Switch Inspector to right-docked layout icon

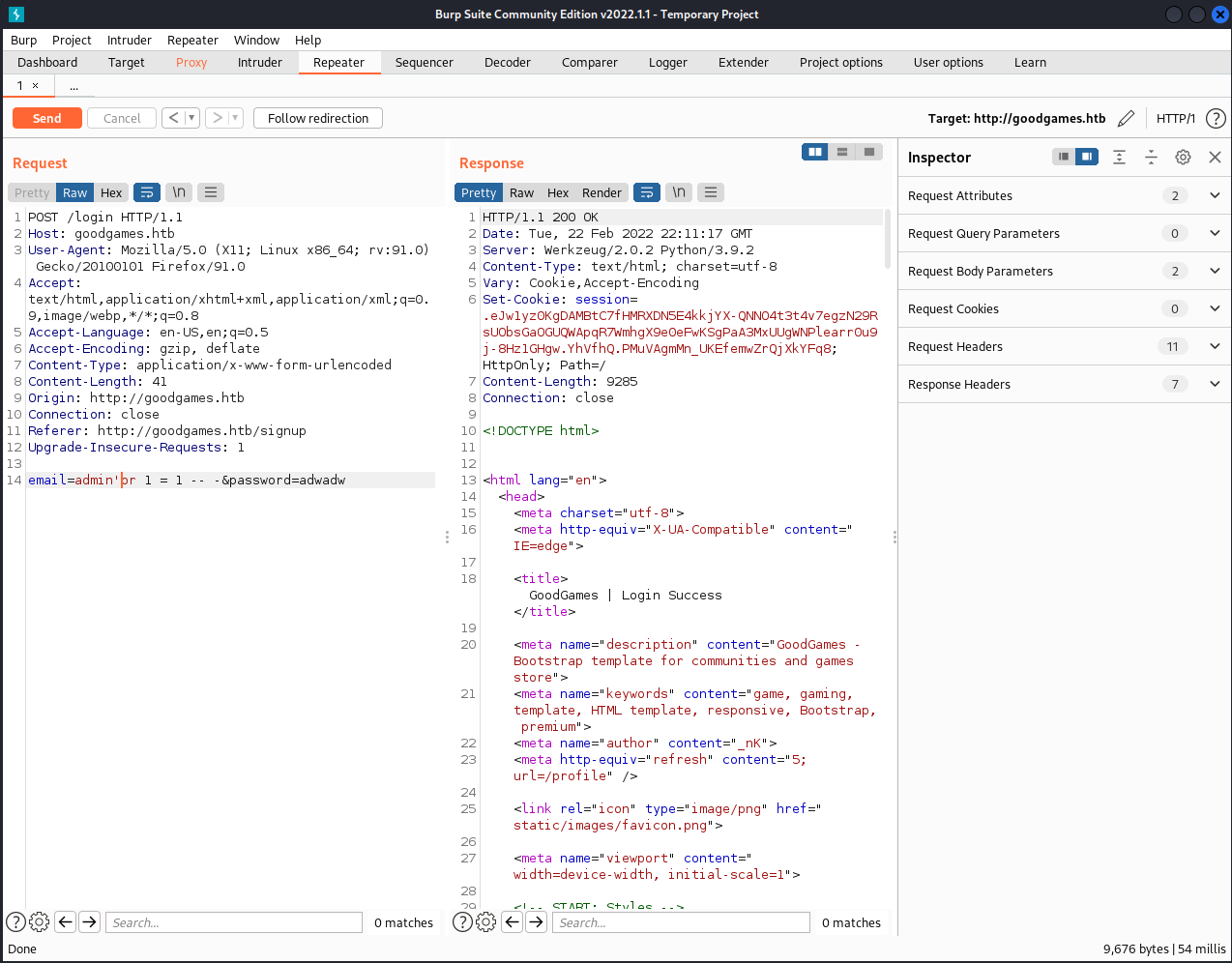click(x=1087, y=157)
